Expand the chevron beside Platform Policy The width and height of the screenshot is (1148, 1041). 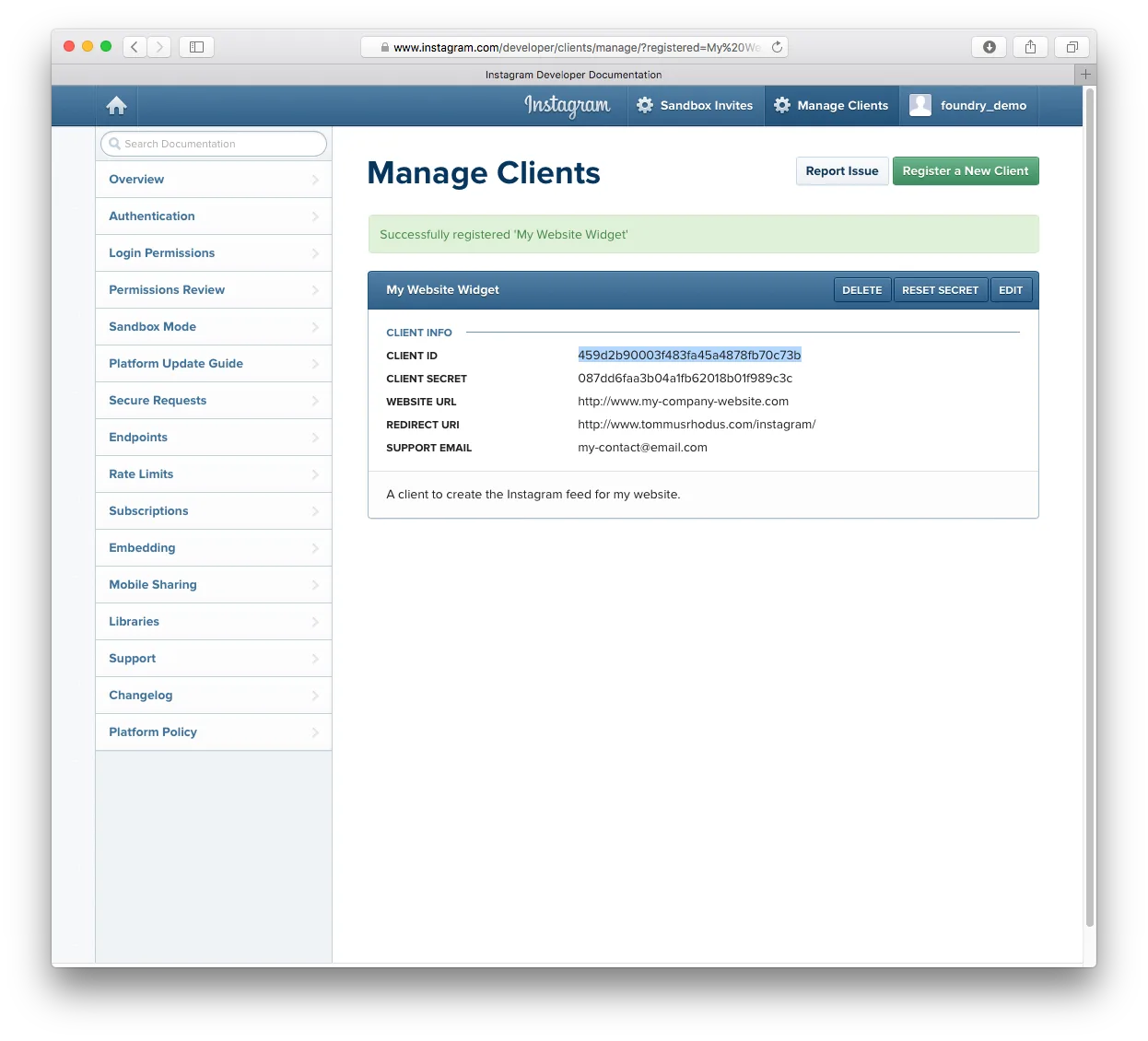click(315, 732)
